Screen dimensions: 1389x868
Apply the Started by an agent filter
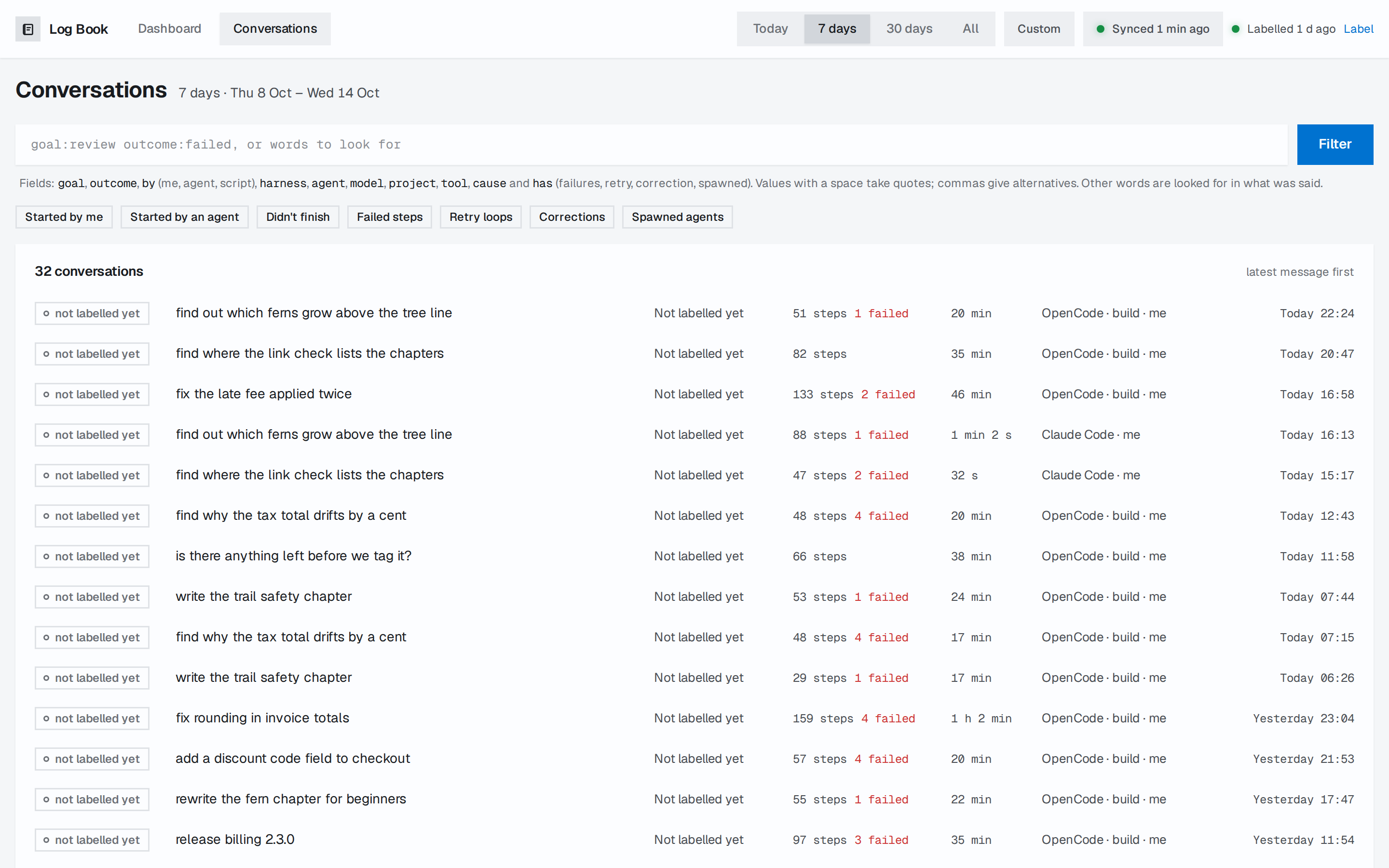click(x=184, y=217)
